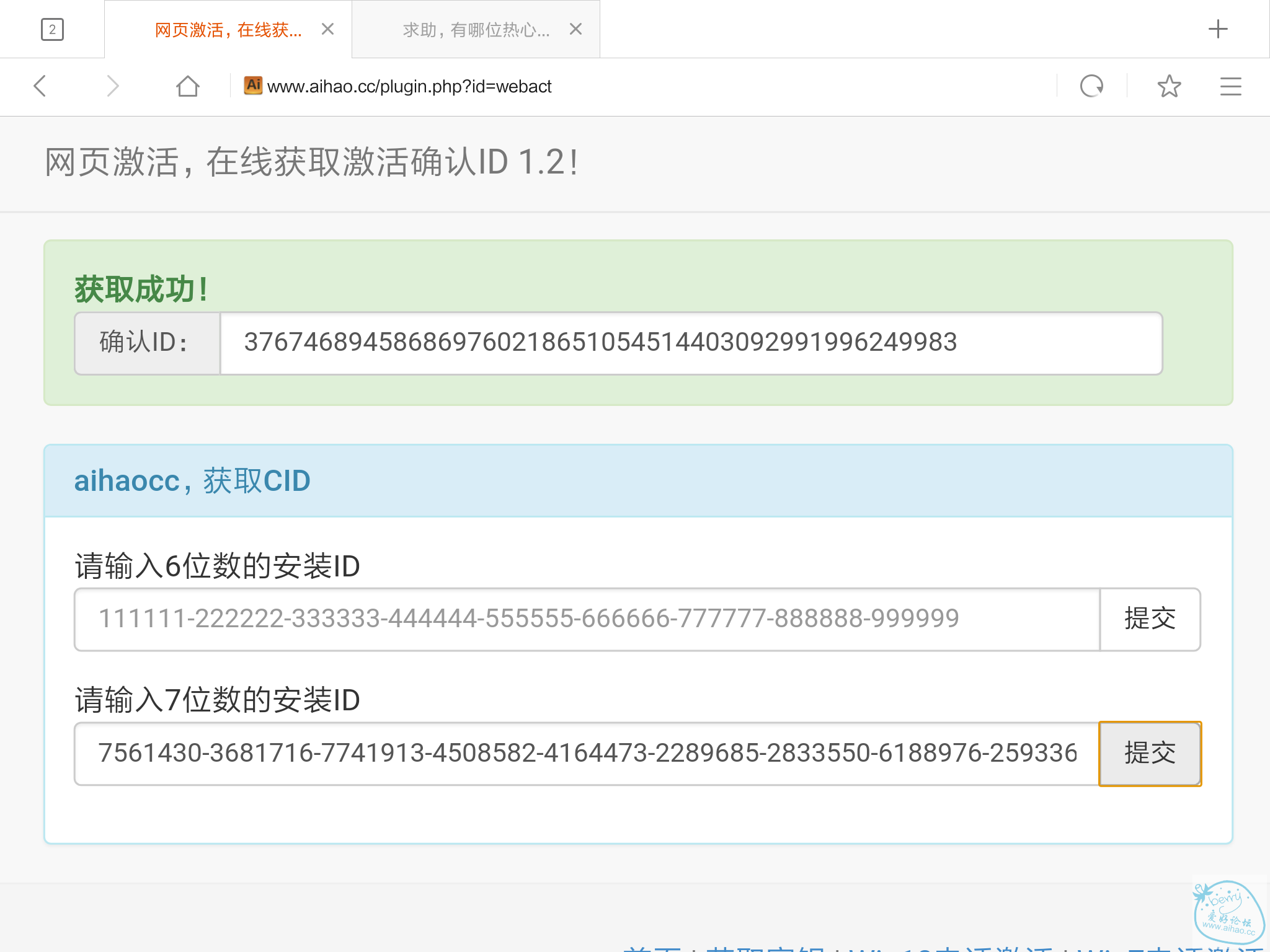Reload the page with refresh icon
1270x952 pixels.
click(1091, 86)
